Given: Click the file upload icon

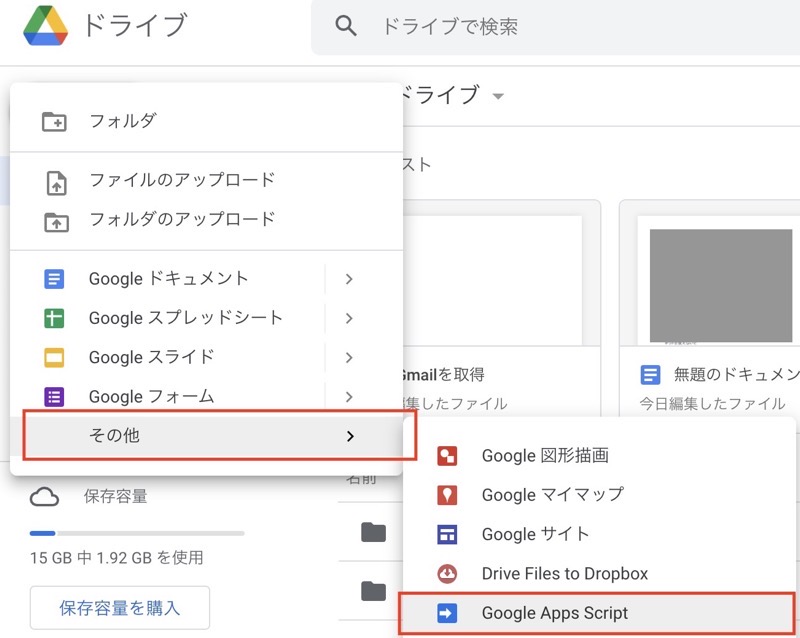Looking at the screenshot, I should 56,183.
